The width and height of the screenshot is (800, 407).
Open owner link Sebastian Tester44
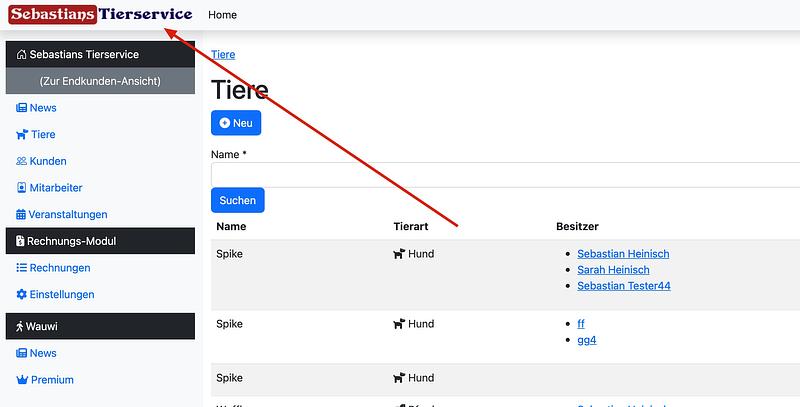pos(623,286)
